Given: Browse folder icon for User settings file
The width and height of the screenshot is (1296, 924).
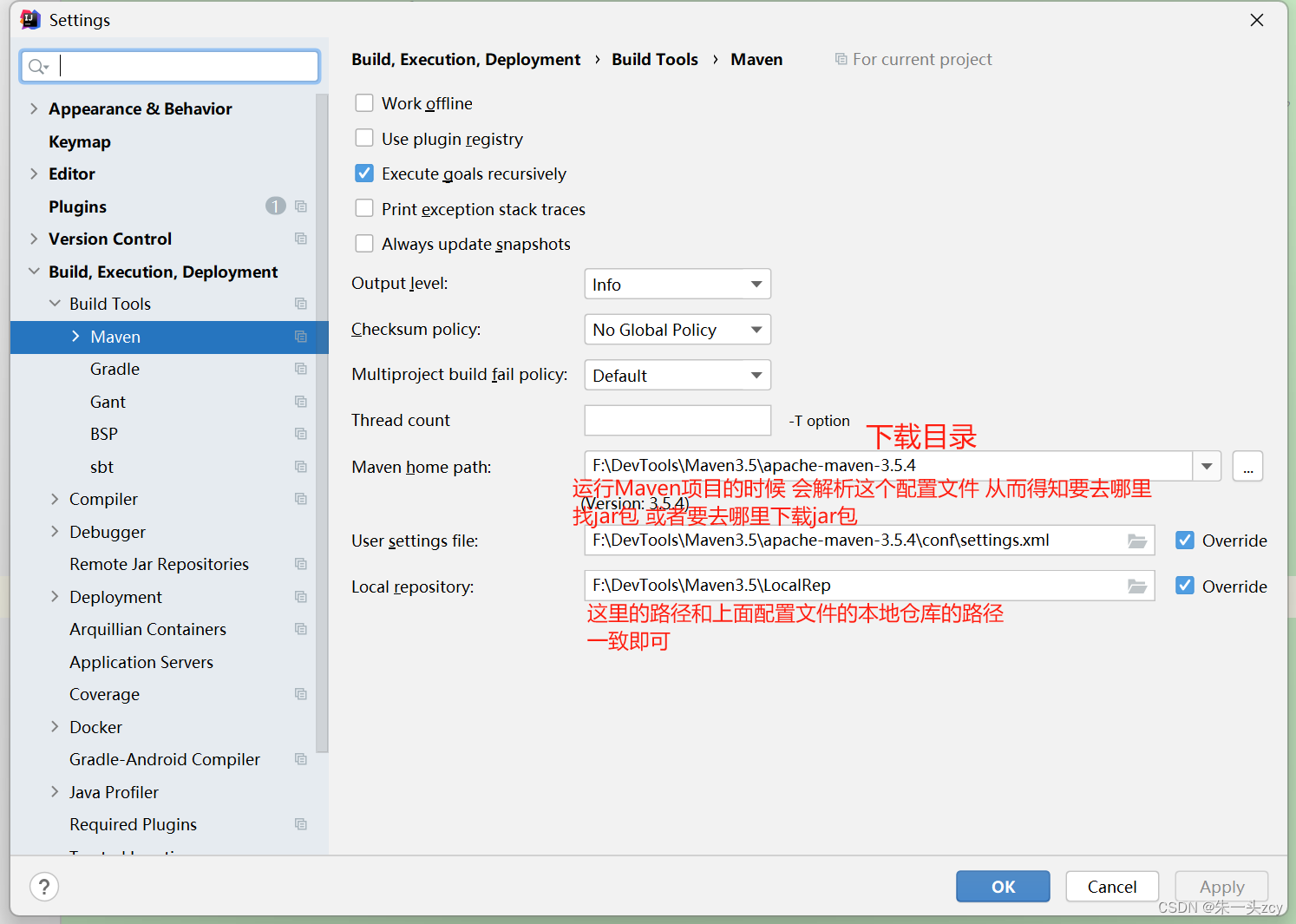Looking at the screenshot, I should (x=1137, y=541).
